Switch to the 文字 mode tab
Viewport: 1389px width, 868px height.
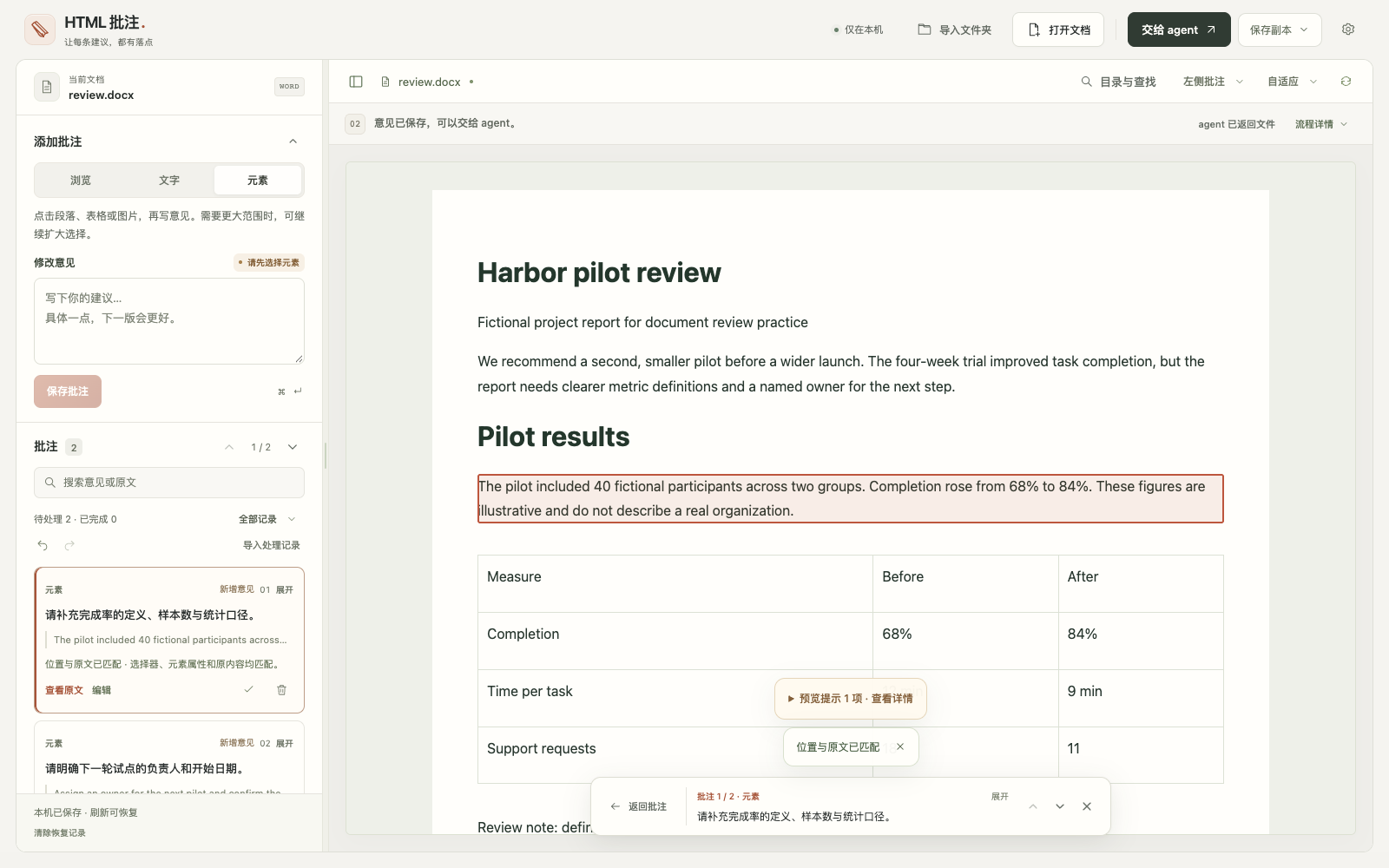click(169, 181)
